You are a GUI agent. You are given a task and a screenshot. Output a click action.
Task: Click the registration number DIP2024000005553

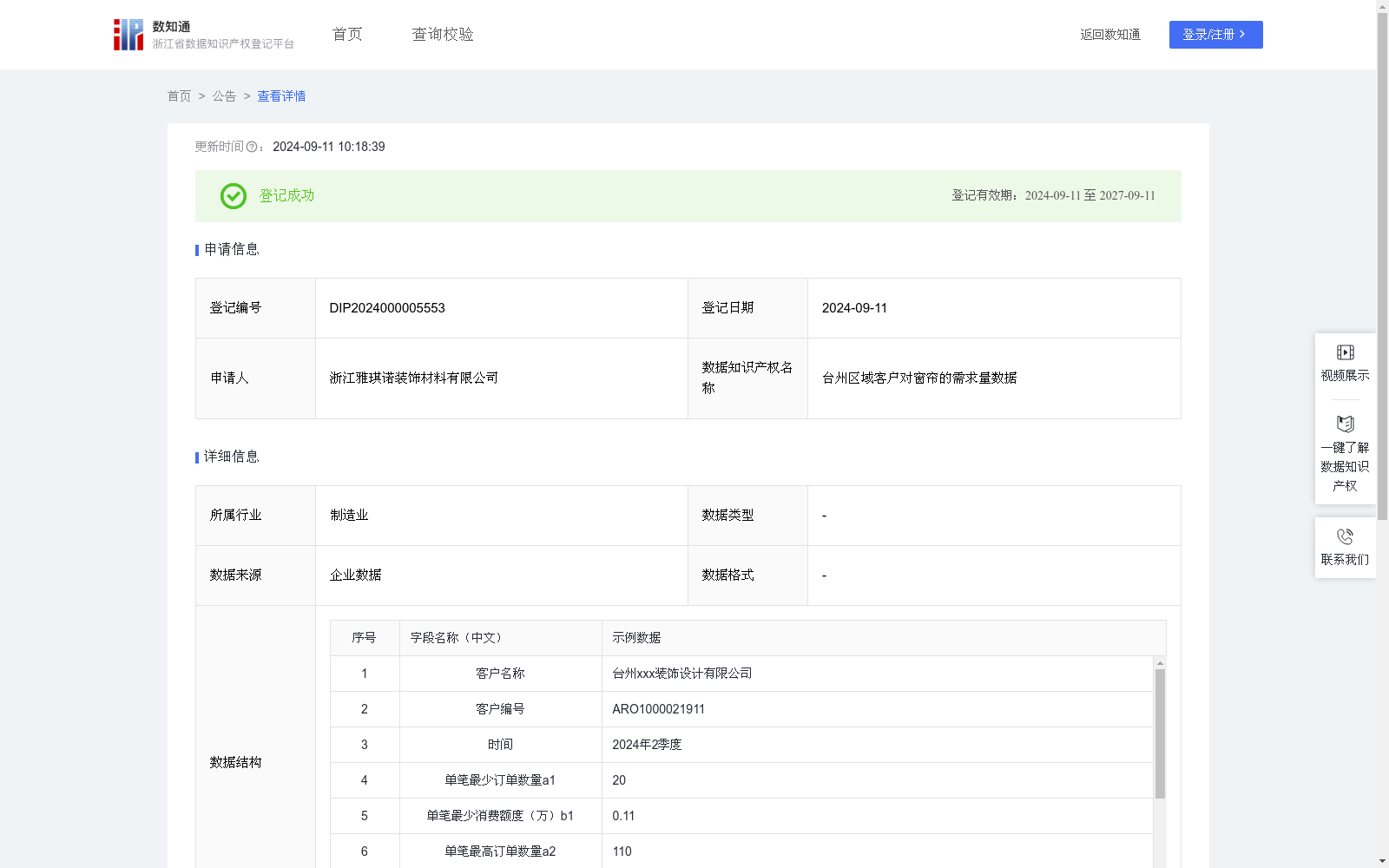point(387,308)
